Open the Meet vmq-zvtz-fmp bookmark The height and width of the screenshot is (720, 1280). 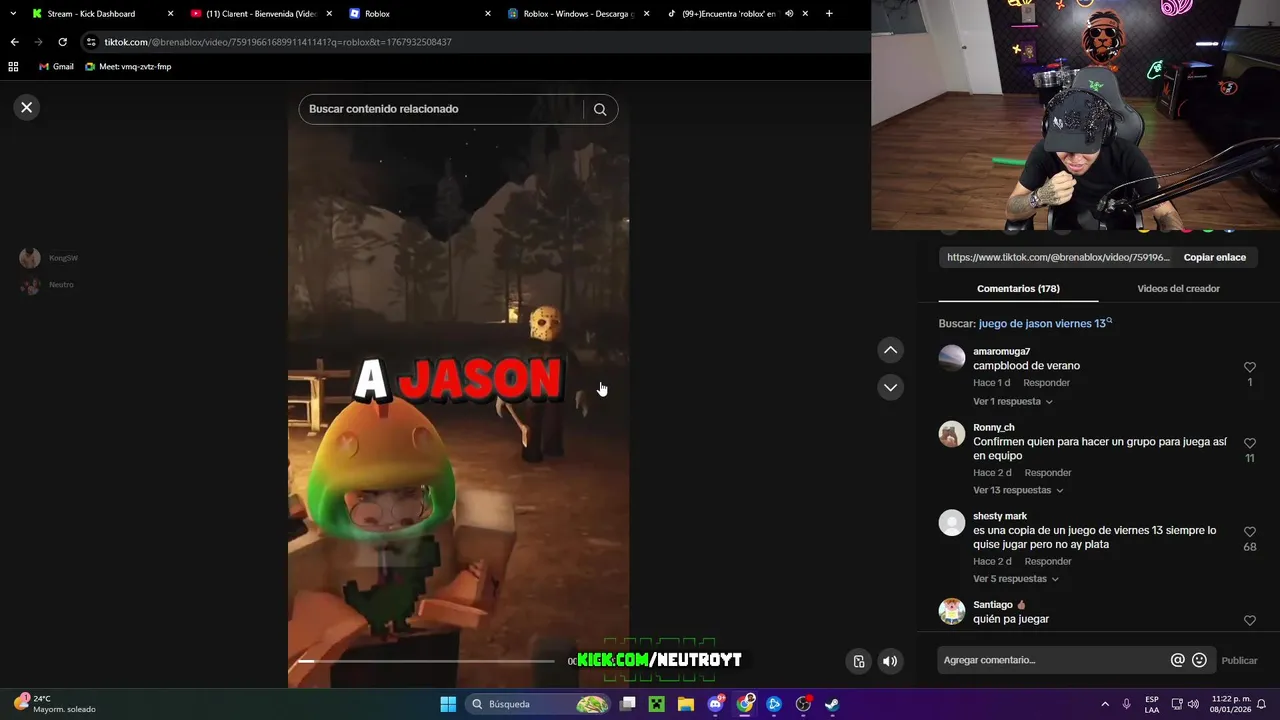click(128, 67)
